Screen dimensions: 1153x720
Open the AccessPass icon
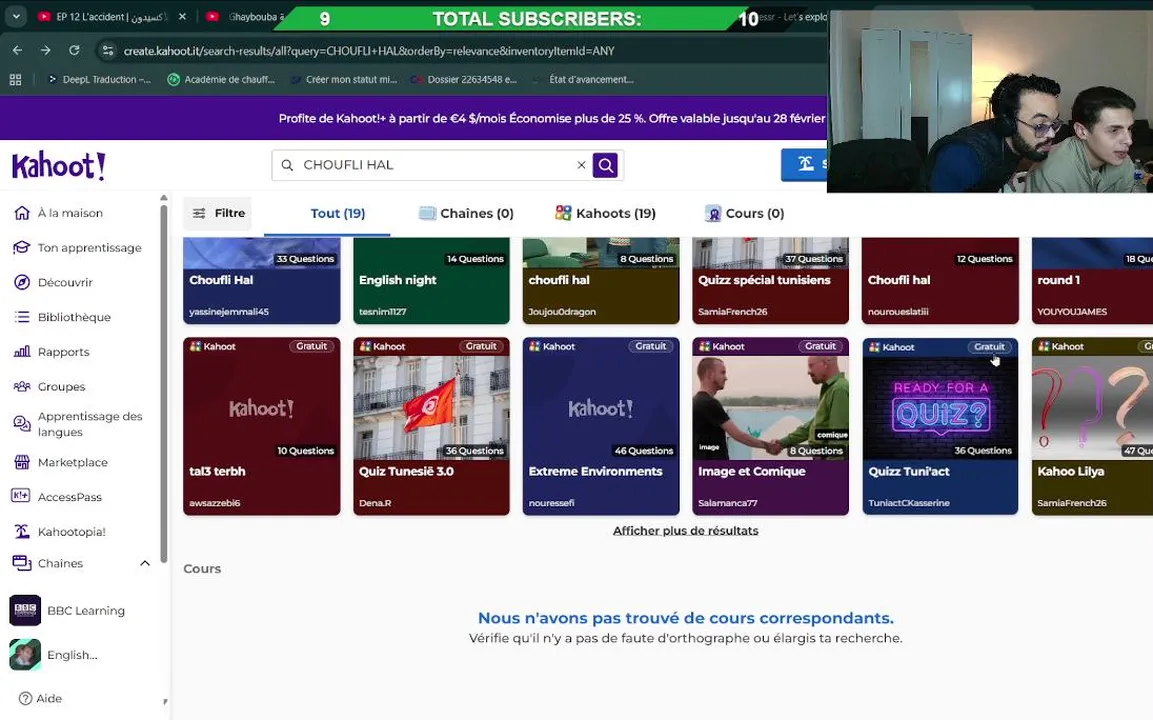[21, 496]
